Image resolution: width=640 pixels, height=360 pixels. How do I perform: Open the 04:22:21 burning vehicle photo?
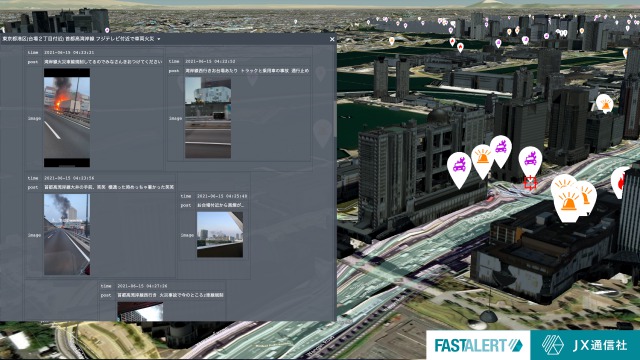67,118
